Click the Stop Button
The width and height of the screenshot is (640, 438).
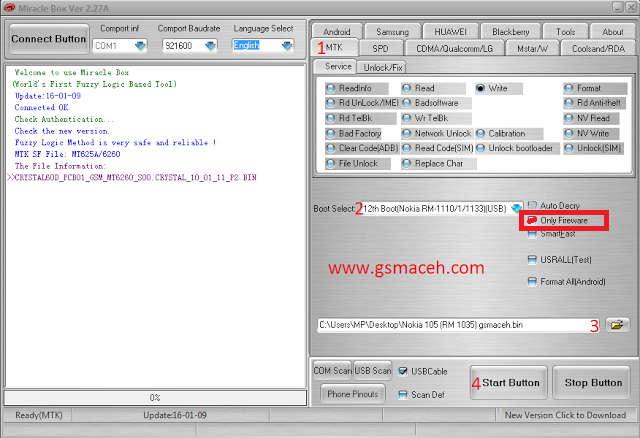[x=593, y=382]
